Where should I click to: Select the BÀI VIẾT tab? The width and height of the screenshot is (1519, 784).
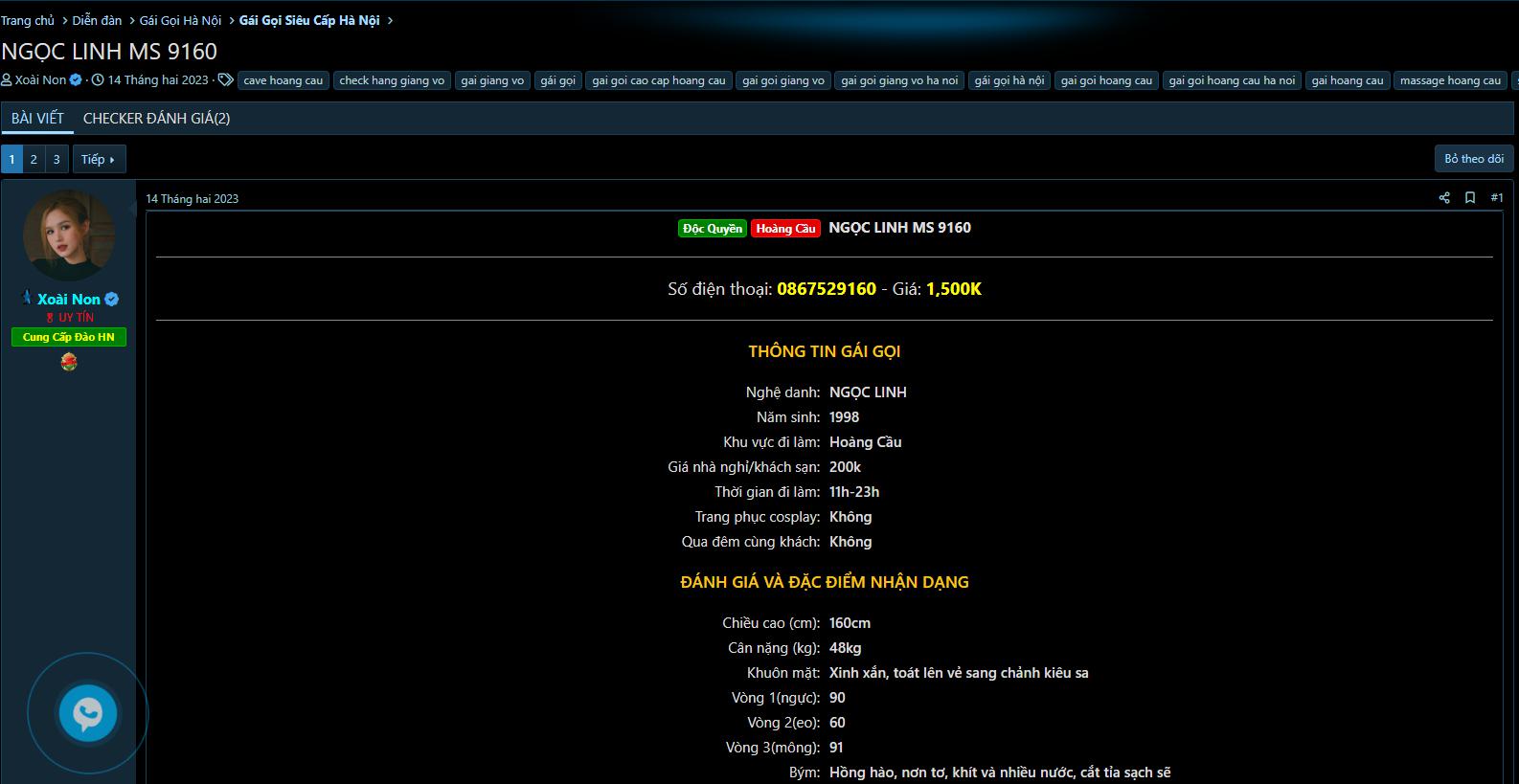pyautogui.click(x=37, y=119)
